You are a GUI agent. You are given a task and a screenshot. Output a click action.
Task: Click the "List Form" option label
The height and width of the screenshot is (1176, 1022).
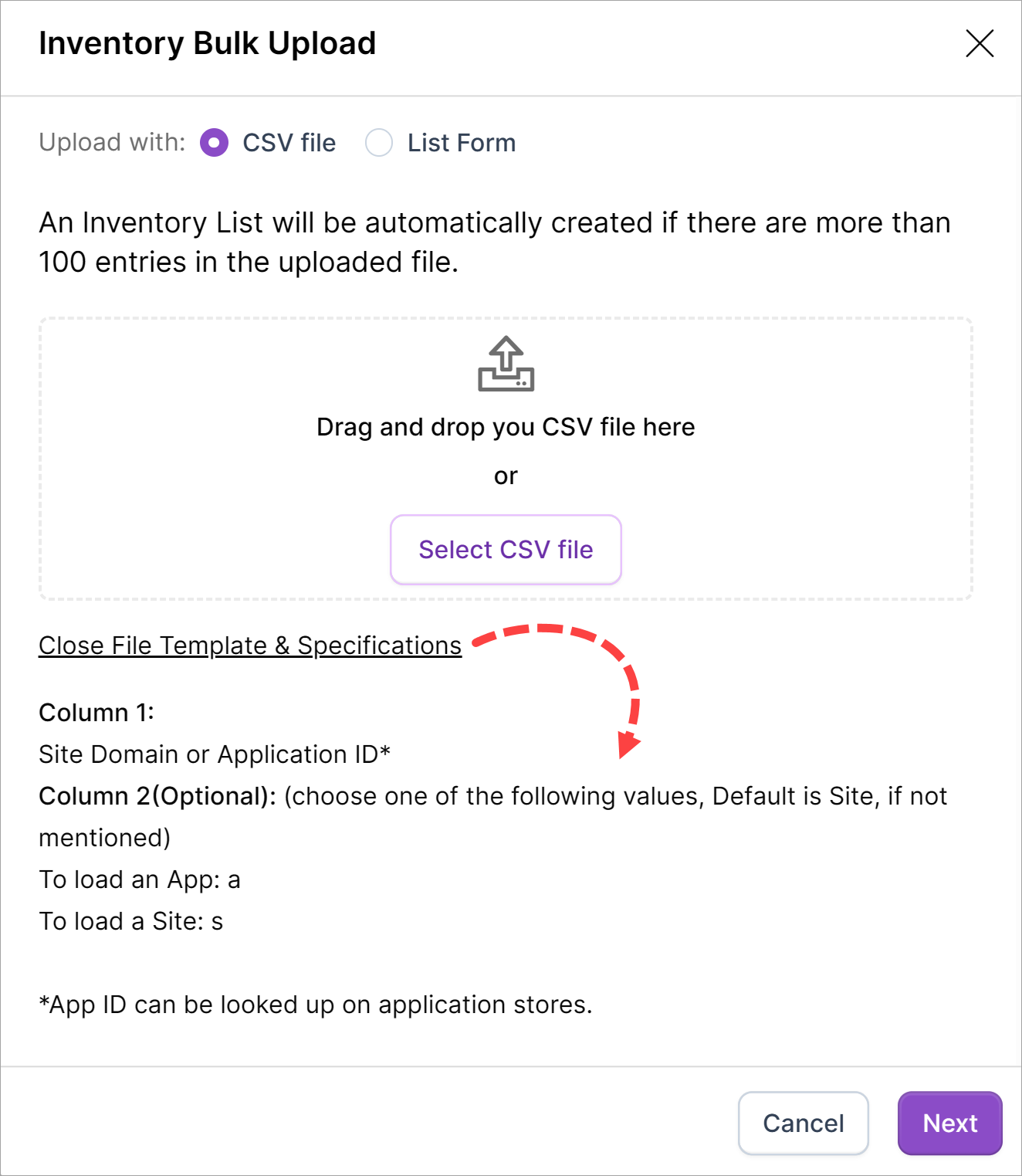tap(461, 143)
